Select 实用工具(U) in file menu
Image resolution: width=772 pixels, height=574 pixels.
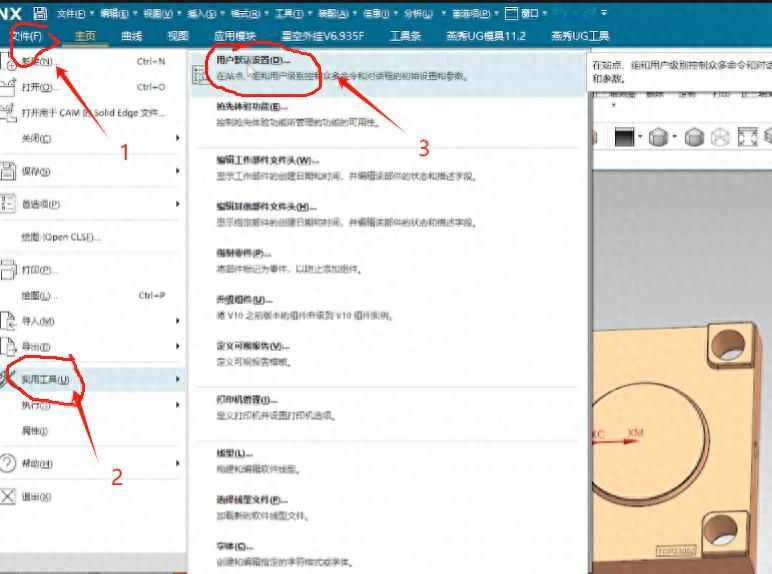point(93,380)
